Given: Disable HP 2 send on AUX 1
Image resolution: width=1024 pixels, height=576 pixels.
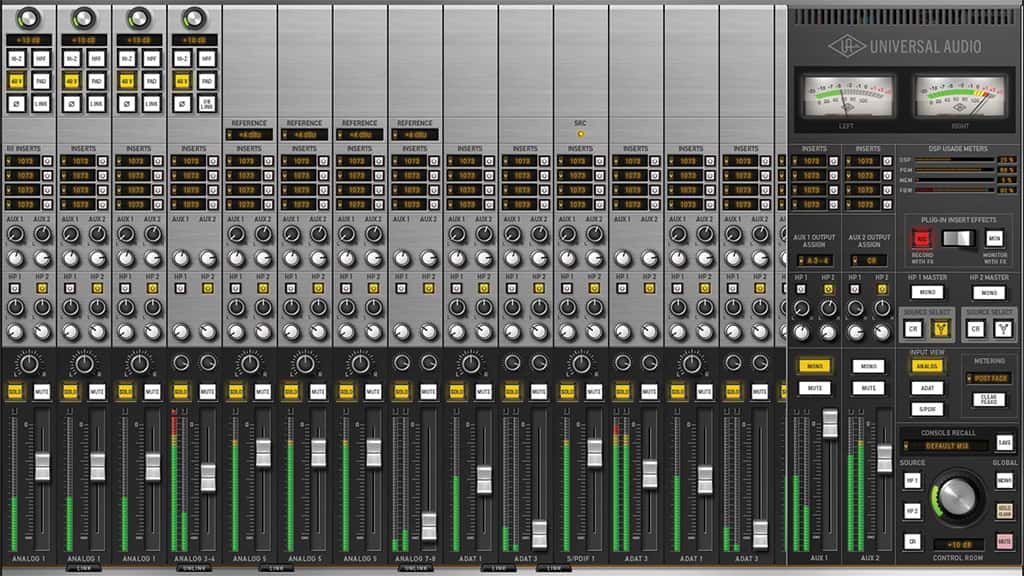Looking at the screenshot, I should [828, 289].
